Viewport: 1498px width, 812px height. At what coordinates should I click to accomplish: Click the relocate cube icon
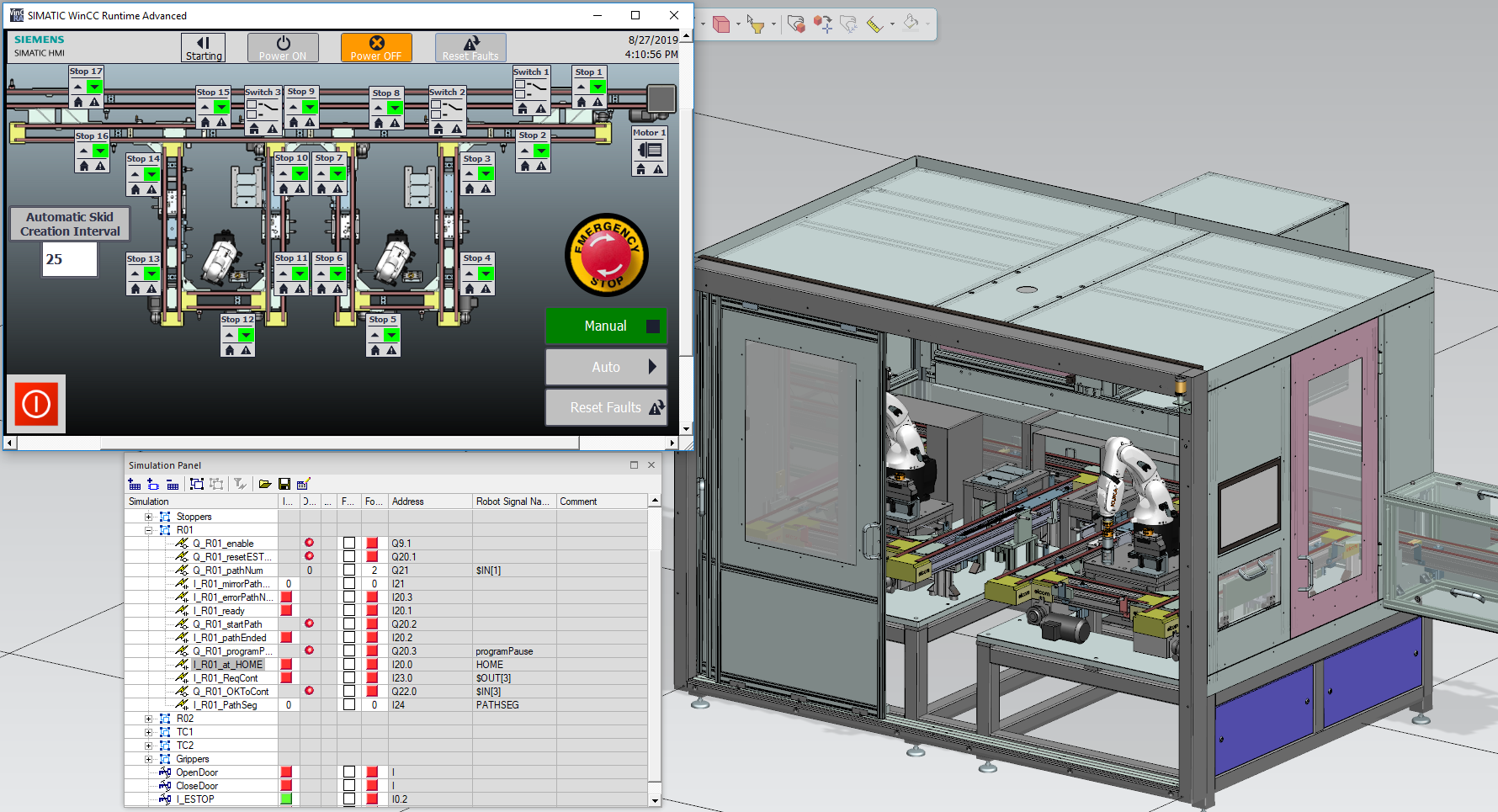(x=822, y=24)
